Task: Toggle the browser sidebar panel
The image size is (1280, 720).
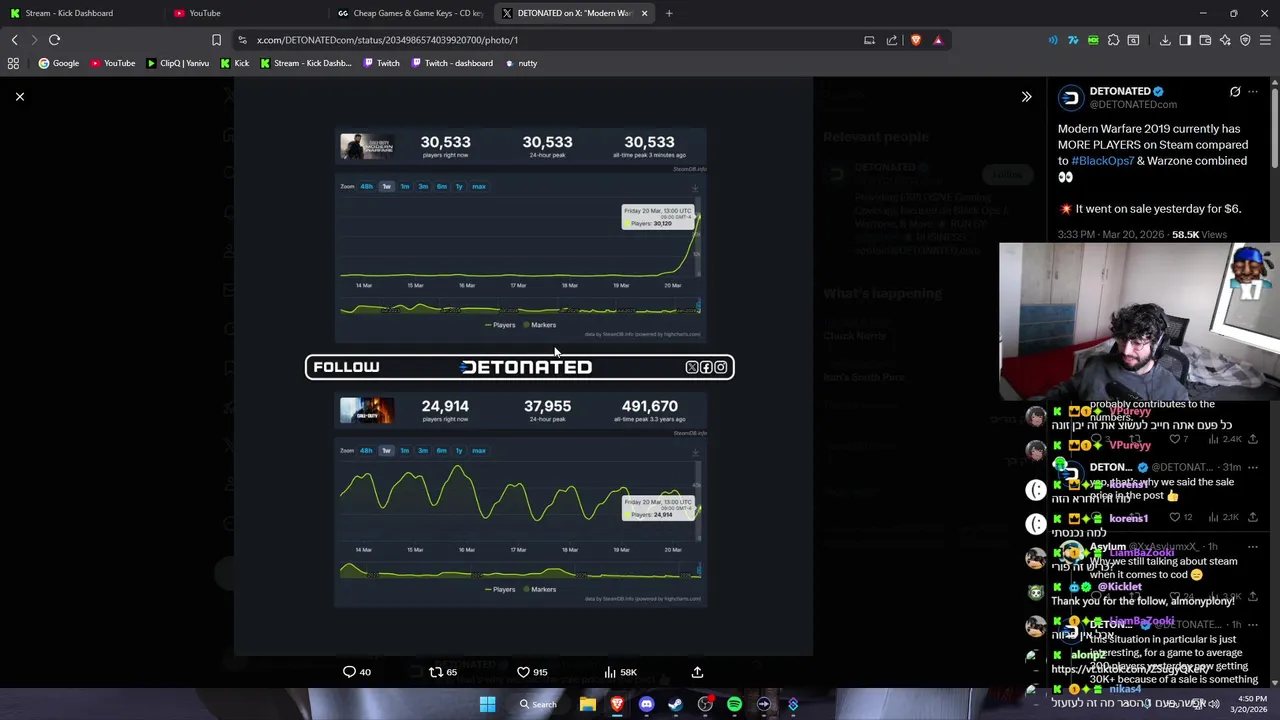Action: pos(1185,40)
